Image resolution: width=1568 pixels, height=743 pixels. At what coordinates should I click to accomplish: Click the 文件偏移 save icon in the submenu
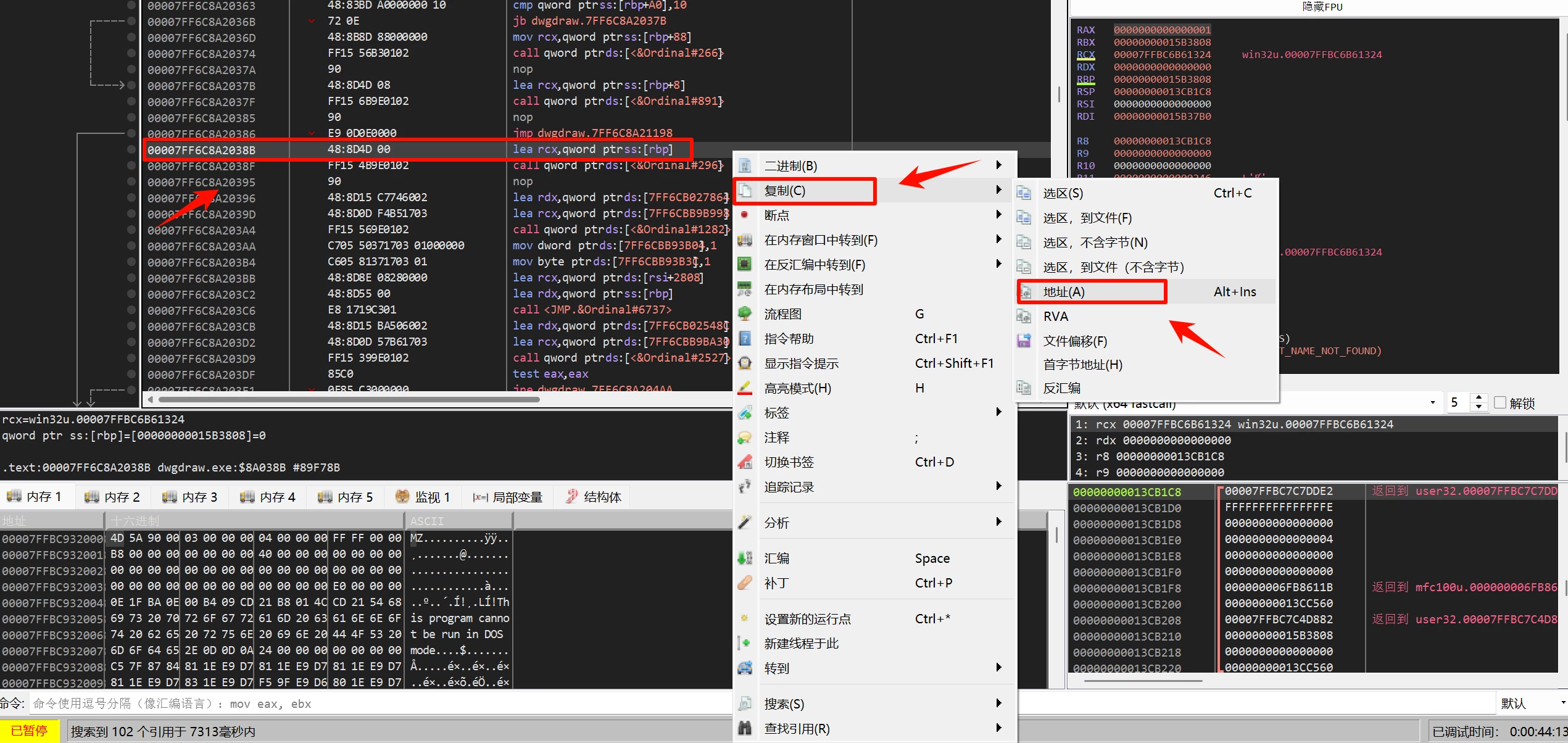(1024, 341)
